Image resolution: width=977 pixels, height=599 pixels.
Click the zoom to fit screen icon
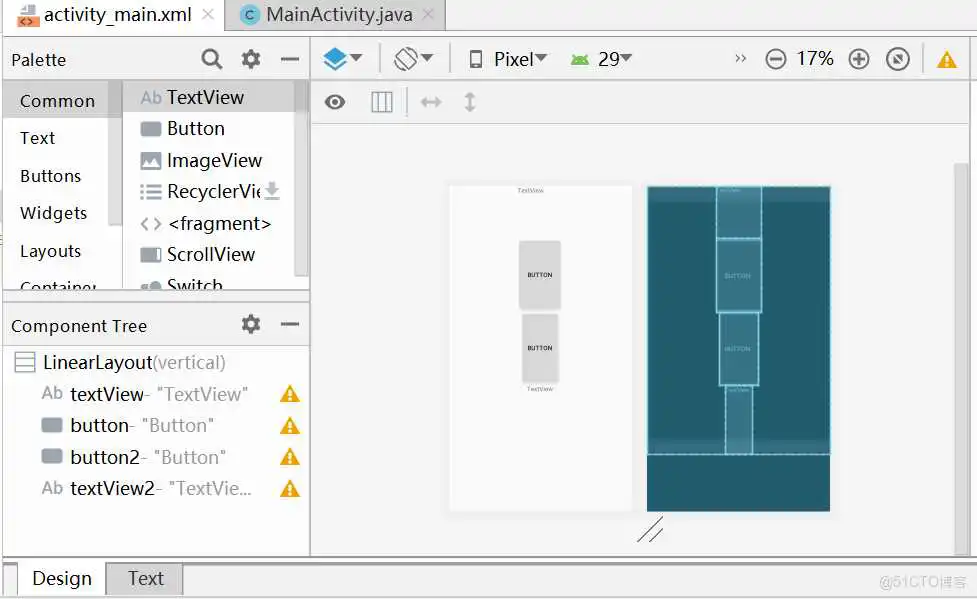pyautogui.click(x=898, y=59)
